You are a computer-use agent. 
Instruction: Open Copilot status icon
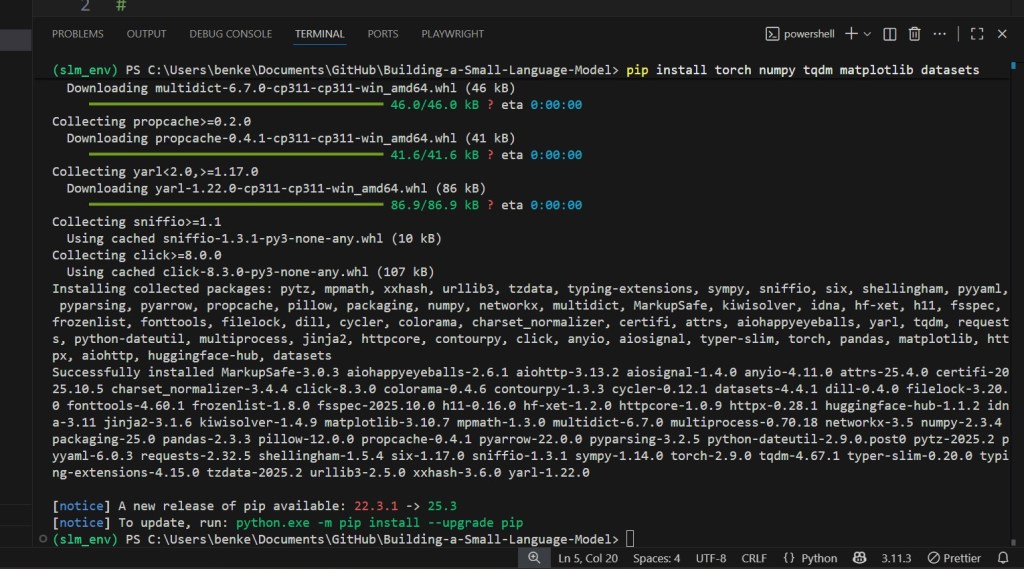(x=859, y=558)
